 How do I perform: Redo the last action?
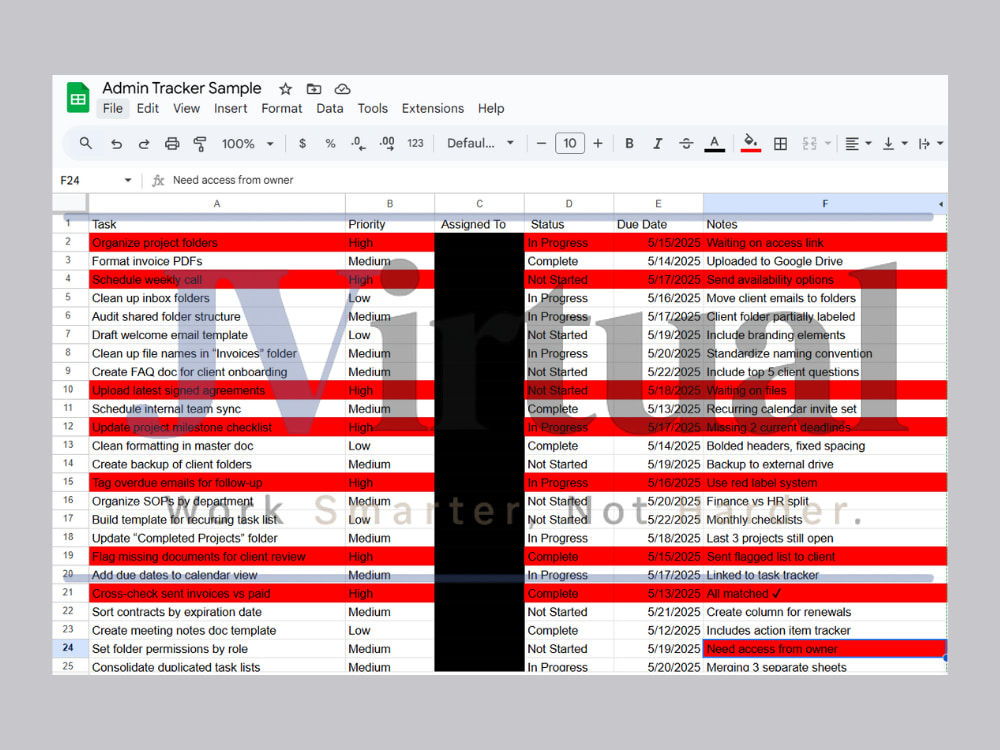(x=143, y=144)
